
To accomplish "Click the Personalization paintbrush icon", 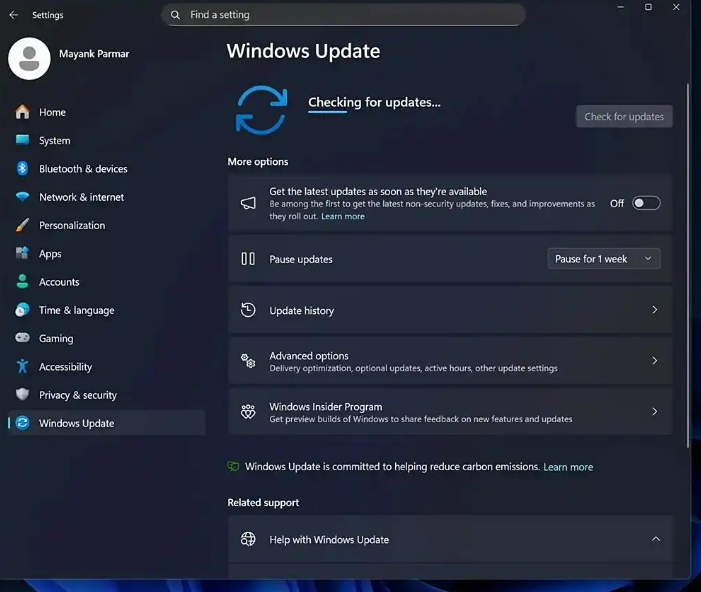I will click(x=22, y=225).
